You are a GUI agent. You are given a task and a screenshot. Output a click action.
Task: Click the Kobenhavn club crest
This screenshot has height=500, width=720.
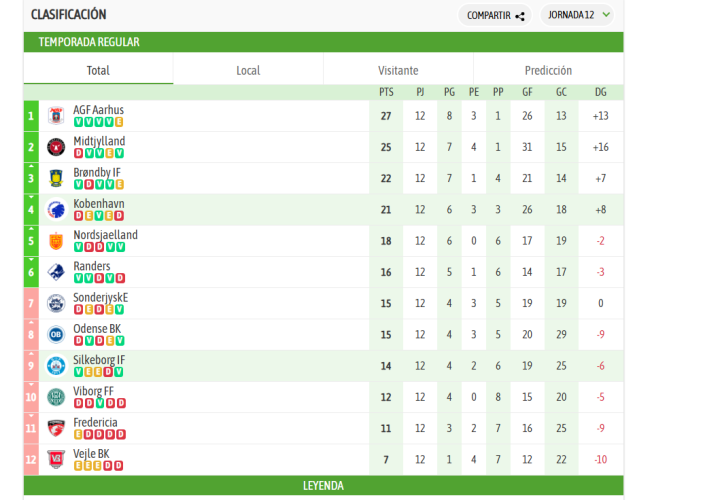56,210
